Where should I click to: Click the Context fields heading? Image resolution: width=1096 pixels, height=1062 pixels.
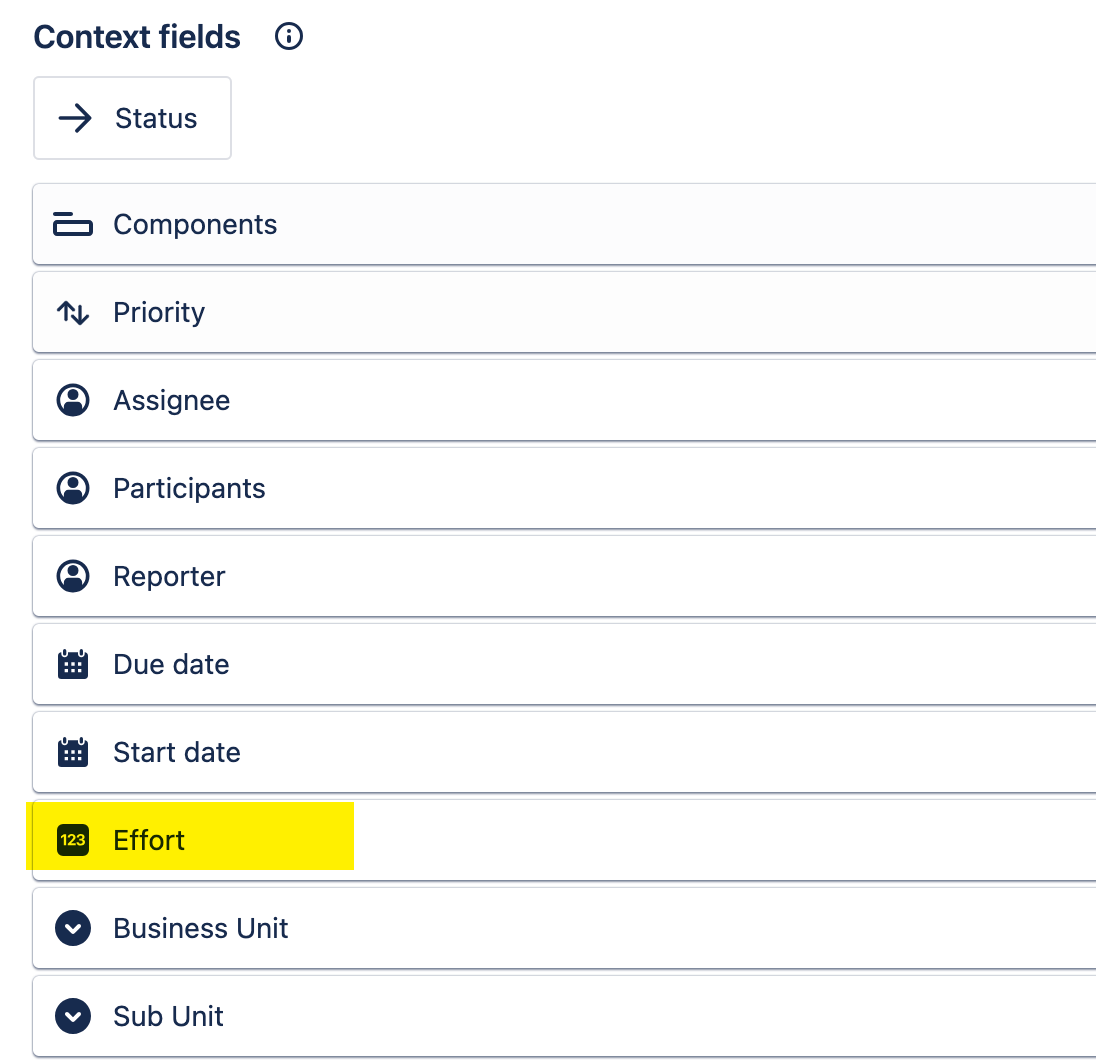coord(137,37)
